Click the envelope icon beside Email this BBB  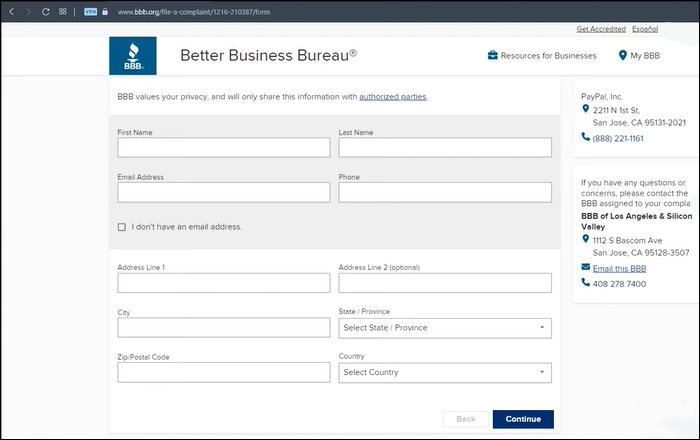point(586,268)
